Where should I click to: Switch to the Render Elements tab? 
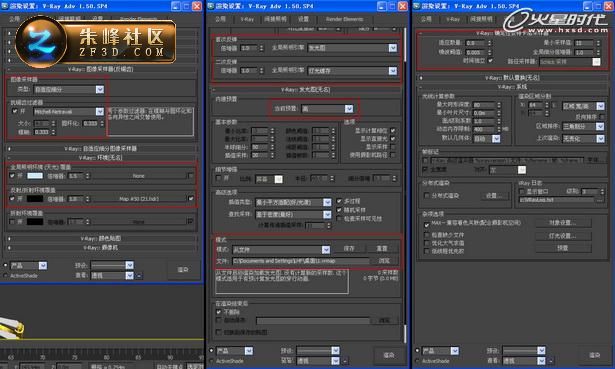344,19
